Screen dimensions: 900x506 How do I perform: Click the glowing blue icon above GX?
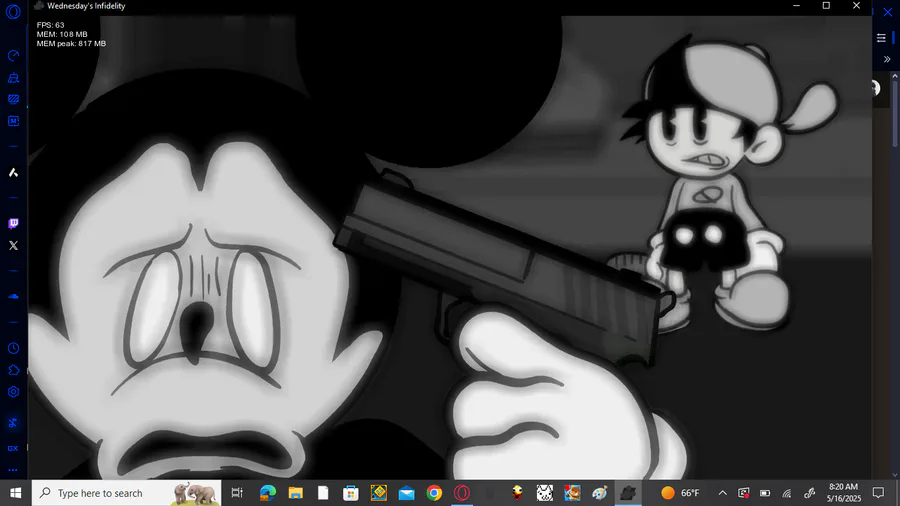click(x=13, y=423)
